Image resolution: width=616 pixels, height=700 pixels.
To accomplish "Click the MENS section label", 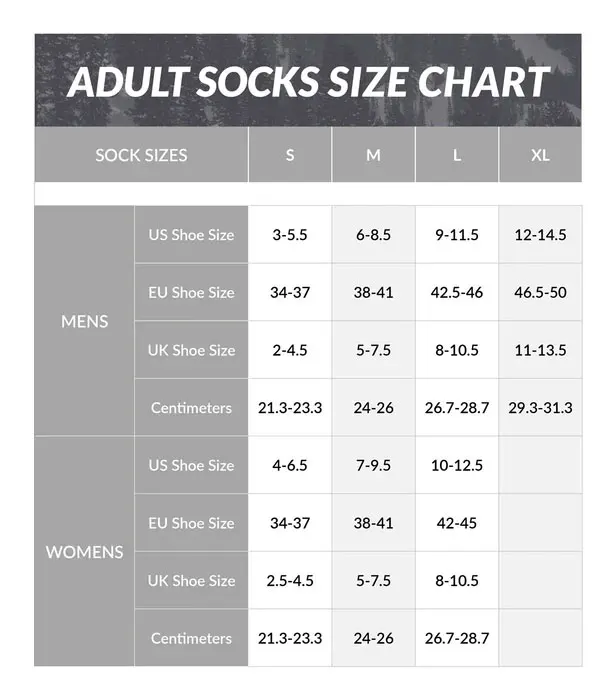I will point(84,321).
